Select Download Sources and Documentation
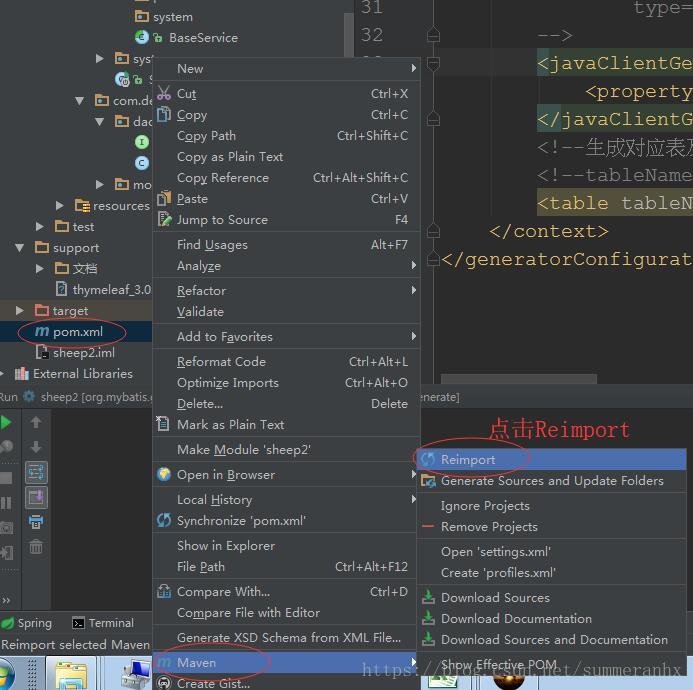This screenshot has height=690, width=693. 552,639
